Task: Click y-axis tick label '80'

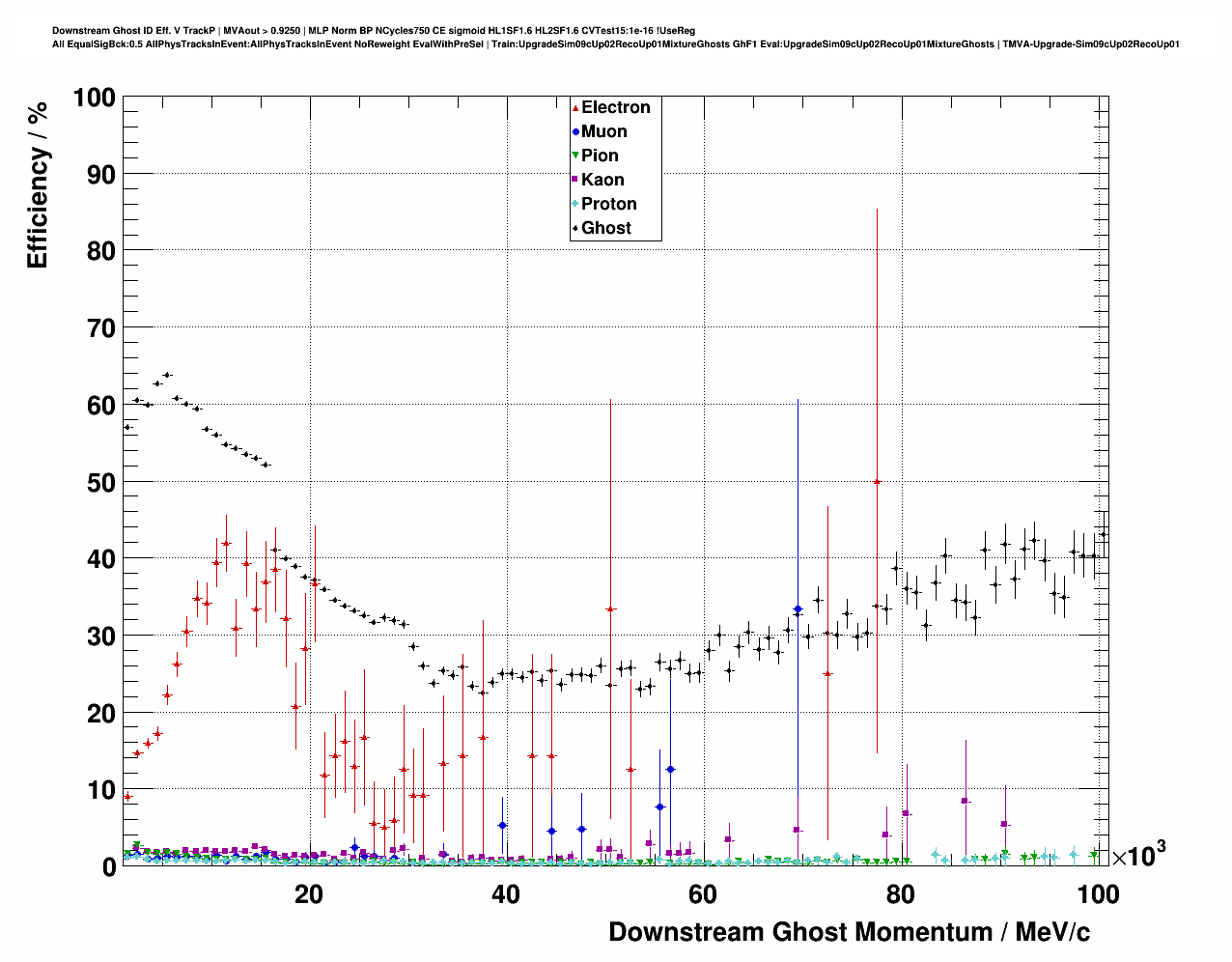Action: coord(101,250)
